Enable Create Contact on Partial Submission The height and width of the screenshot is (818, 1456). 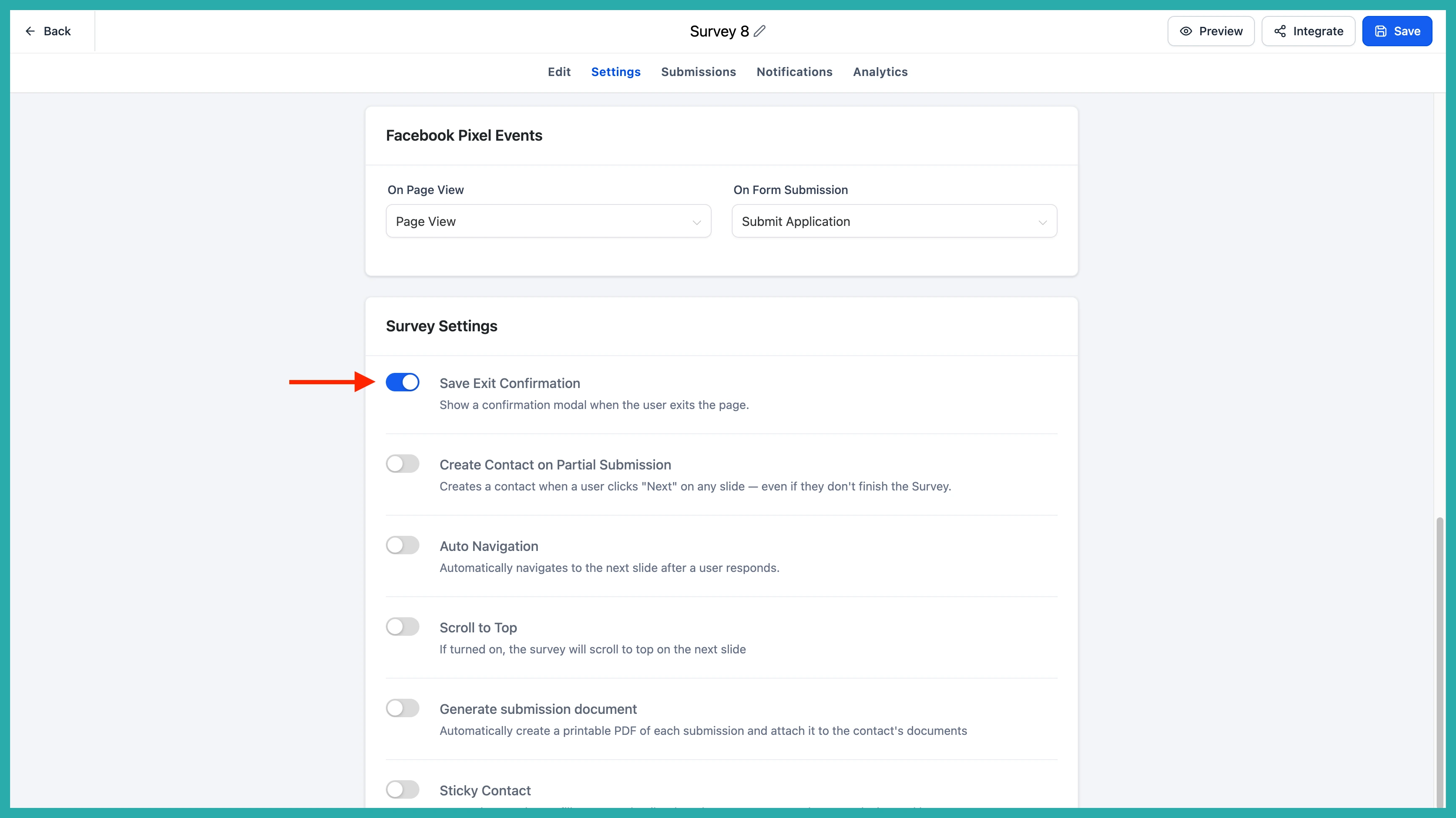403,464
